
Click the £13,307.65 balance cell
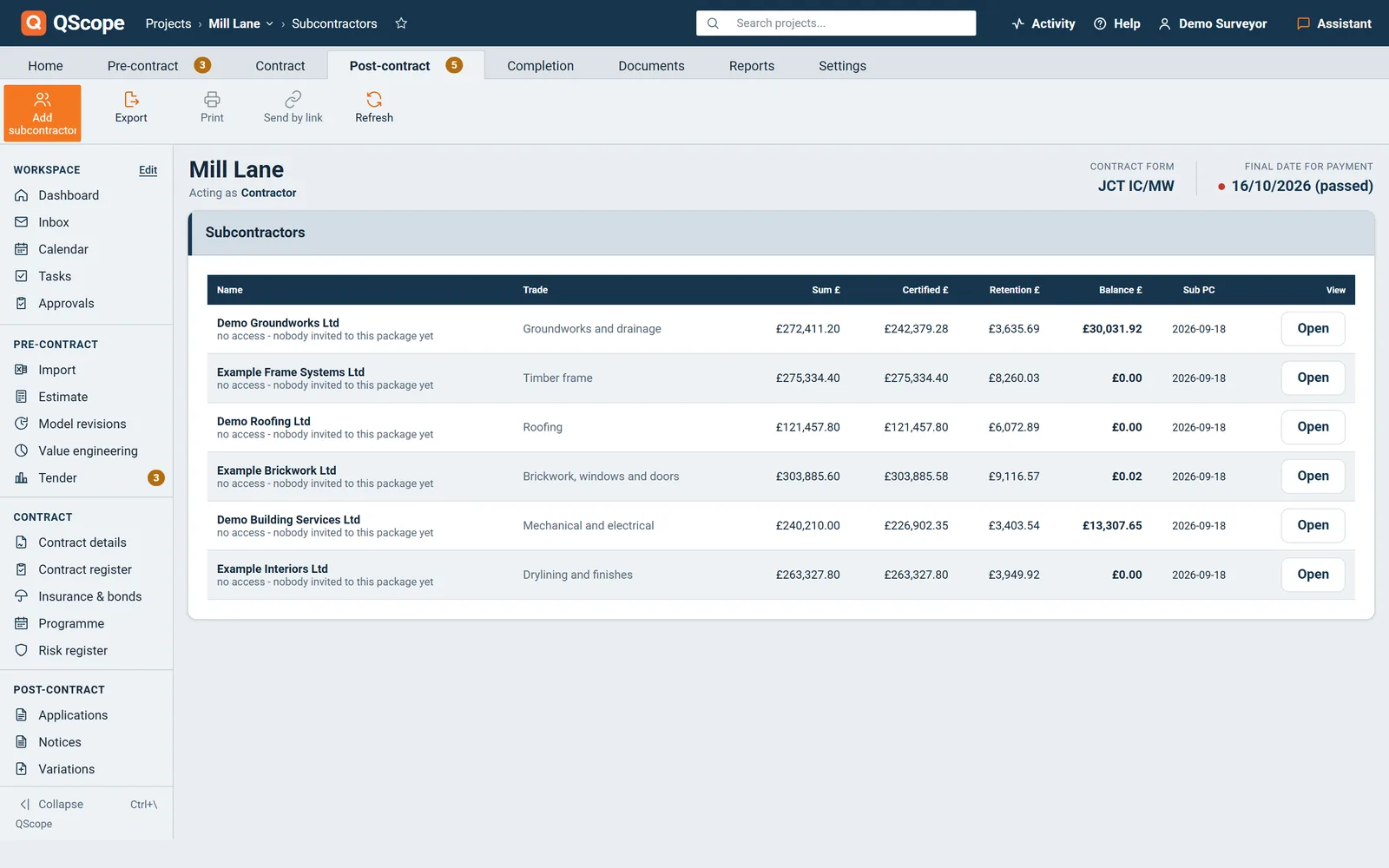pos(1112,525)
